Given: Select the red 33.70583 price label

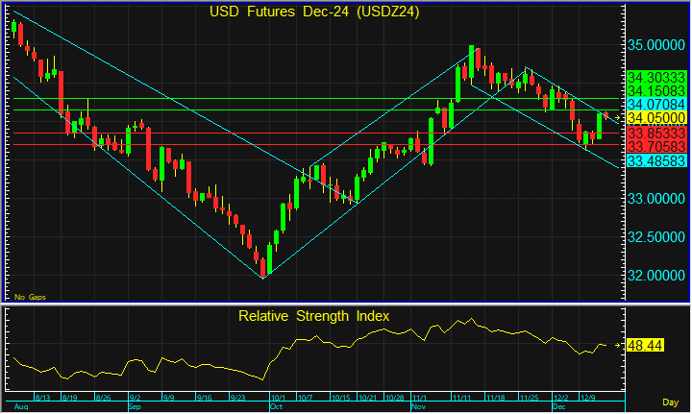Looking at the screenshot, I should 656,146.
